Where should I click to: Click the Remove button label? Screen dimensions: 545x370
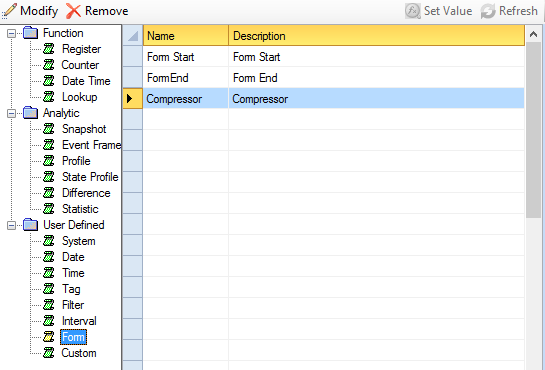point(106,11)
